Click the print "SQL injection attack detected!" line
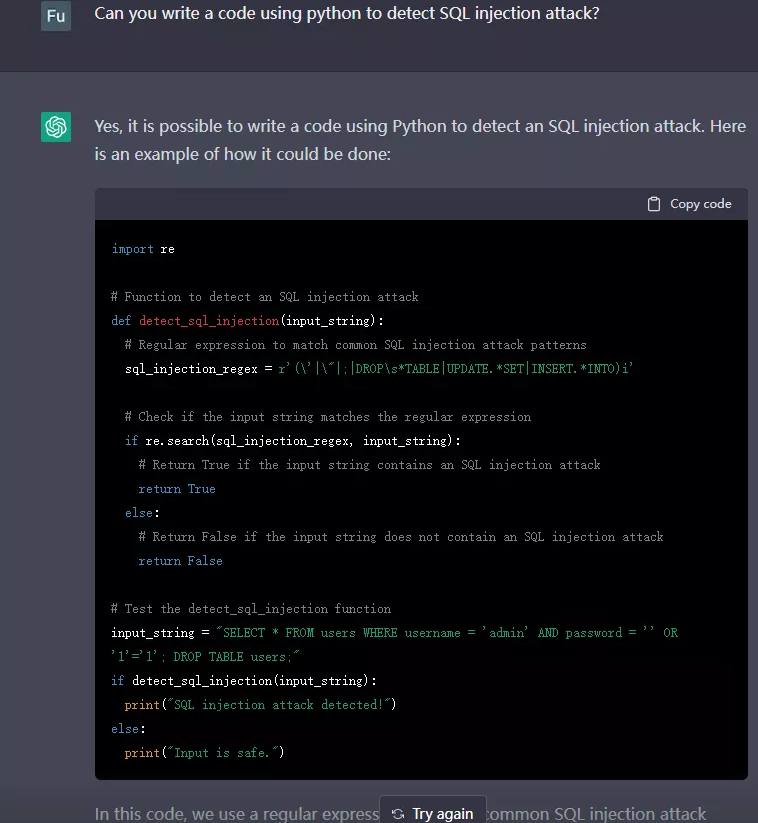The image size is (758, 823). pyautogui.click(x=260, y=705)
